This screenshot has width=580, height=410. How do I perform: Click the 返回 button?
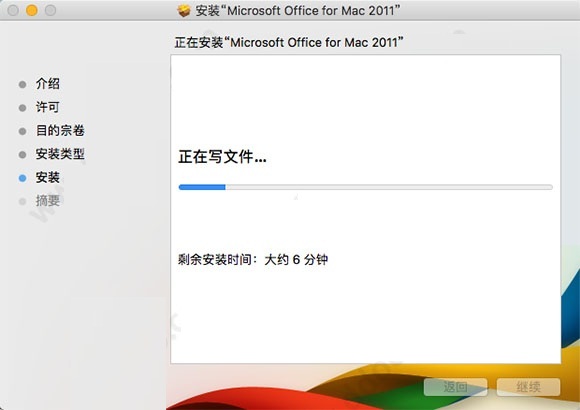pos(455,387)
